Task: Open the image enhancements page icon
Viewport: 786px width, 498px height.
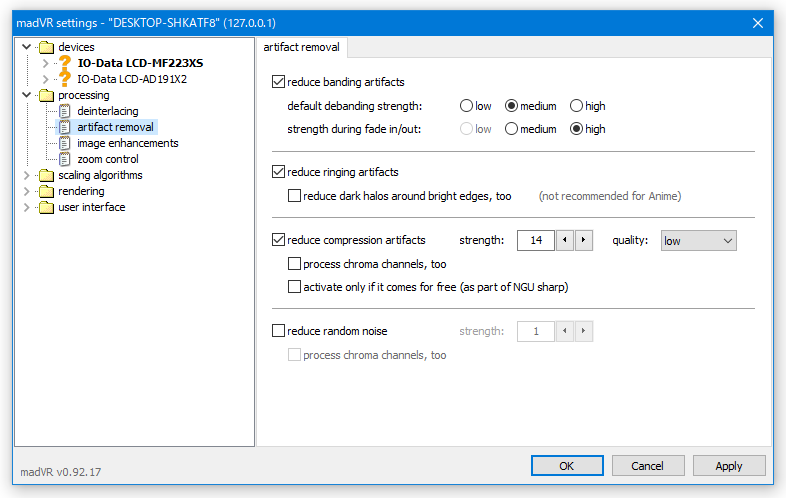Action: click(x=65, y=143)
